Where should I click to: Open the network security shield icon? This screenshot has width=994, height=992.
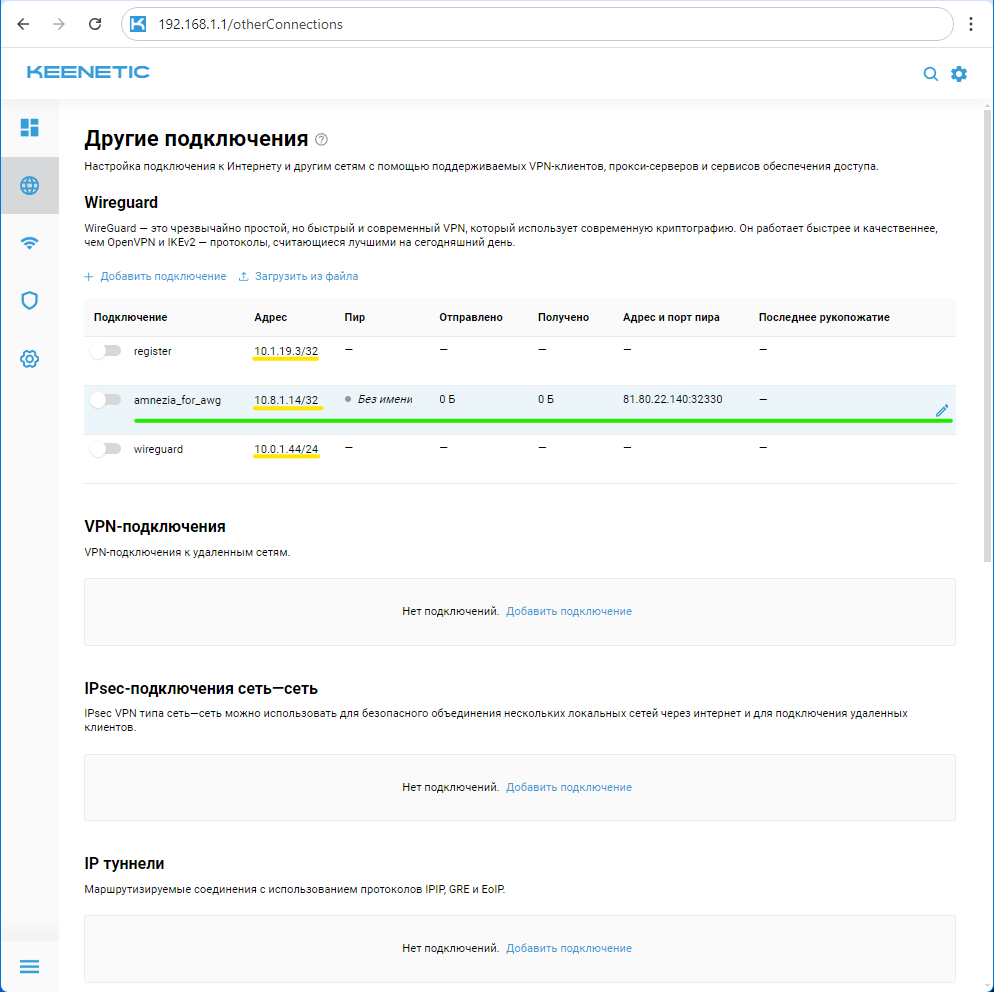[x=30, y=300]
